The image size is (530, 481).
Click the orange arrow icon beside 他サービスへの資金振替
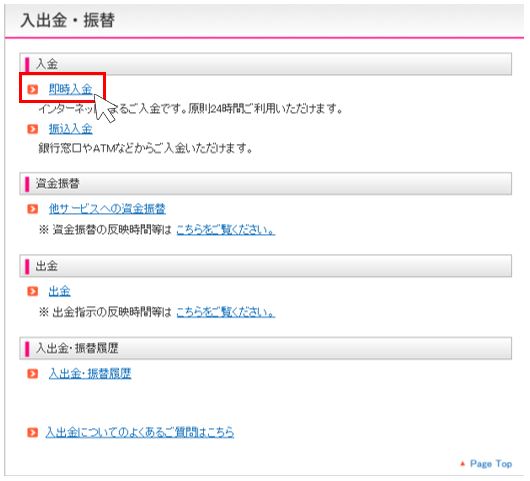coord(33,209)
